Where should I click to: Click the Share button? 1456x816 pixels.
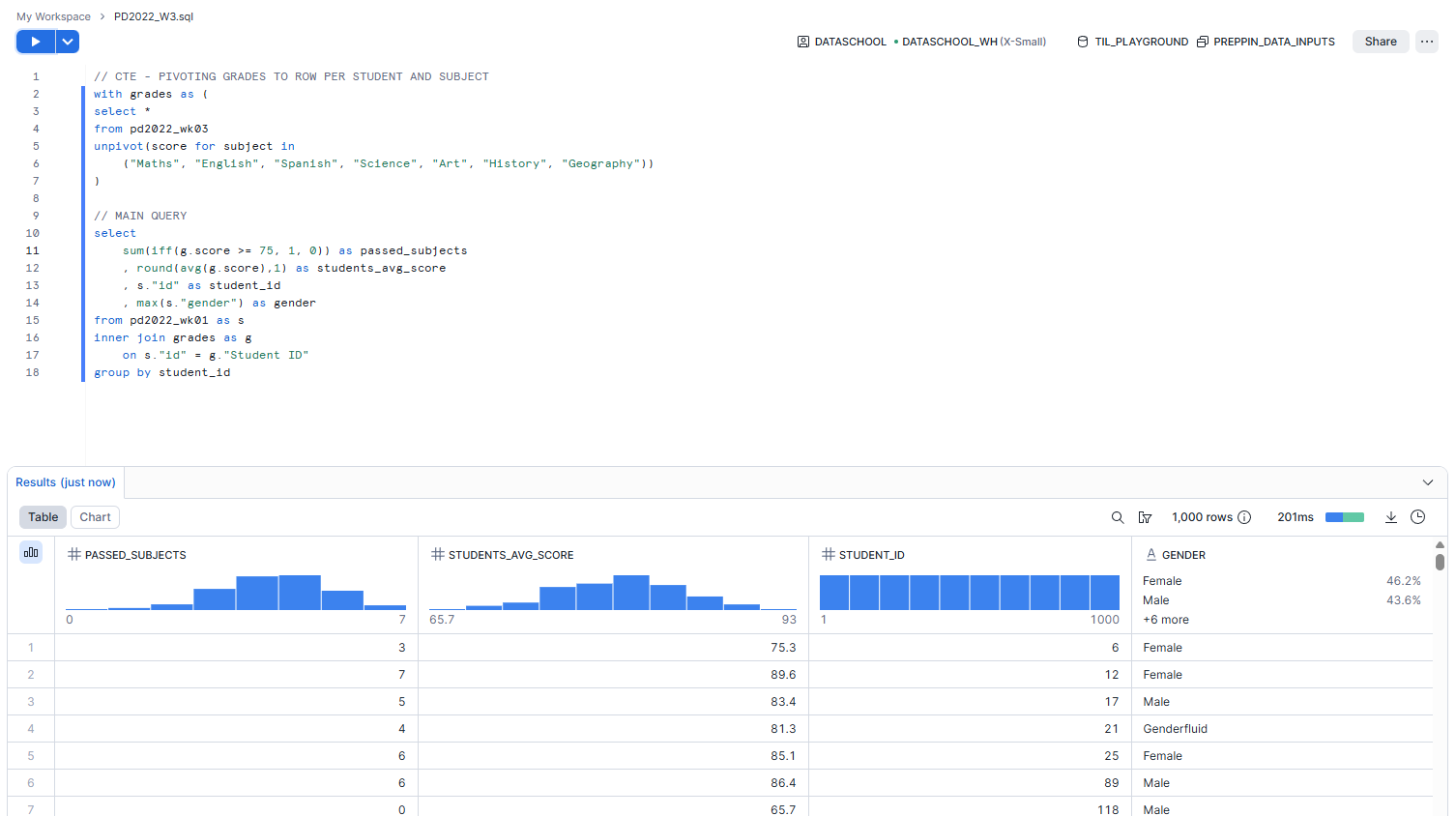[x=1380, y=42]
